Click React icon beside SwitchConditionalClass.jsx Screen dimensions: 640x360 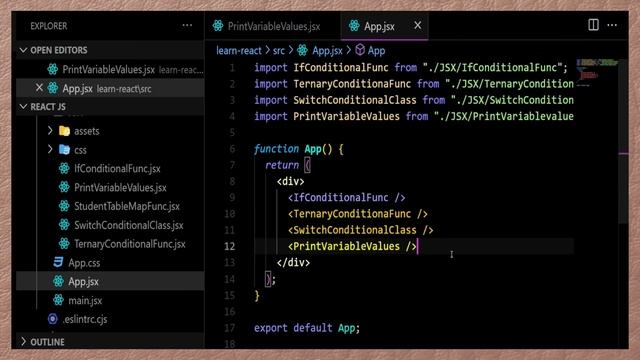64,224
